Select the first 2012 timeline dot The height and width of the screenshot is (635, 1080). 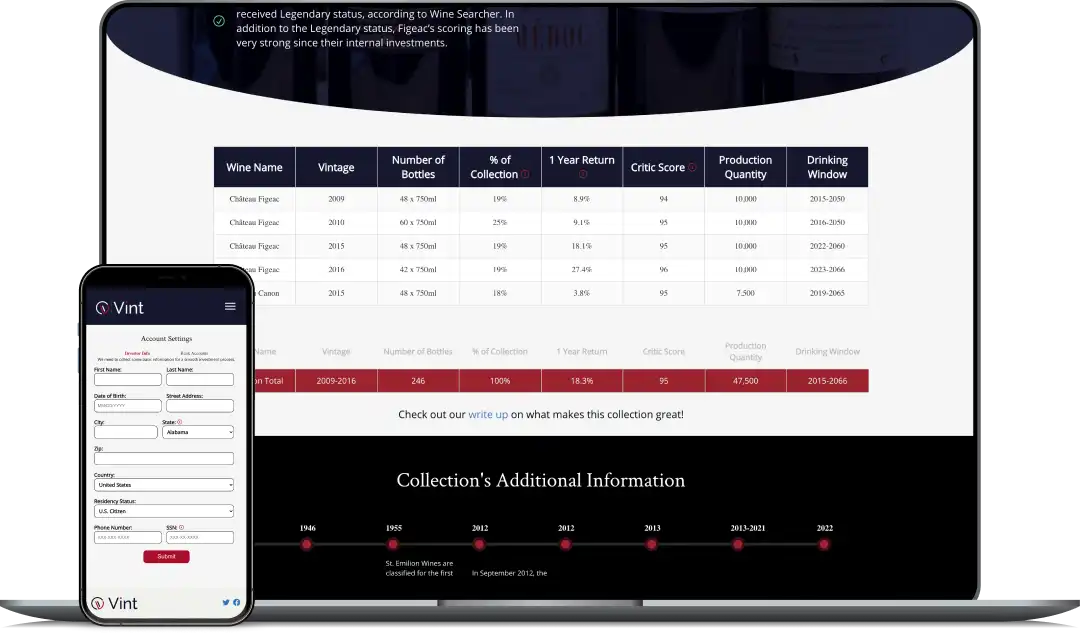479,544
